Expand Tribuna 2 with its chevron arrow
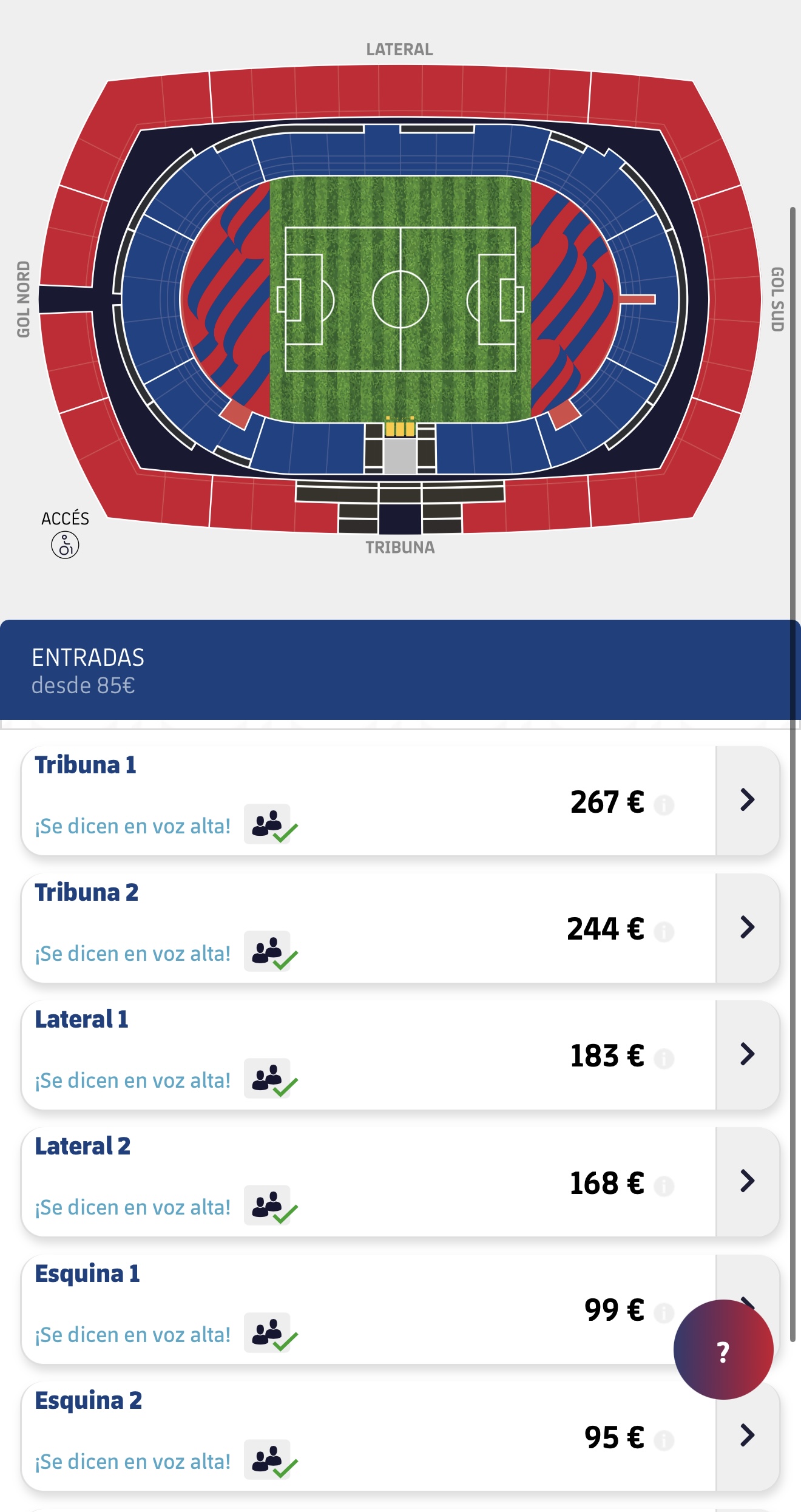Screen dimensions: 801x1512 [x=748, y=927]
